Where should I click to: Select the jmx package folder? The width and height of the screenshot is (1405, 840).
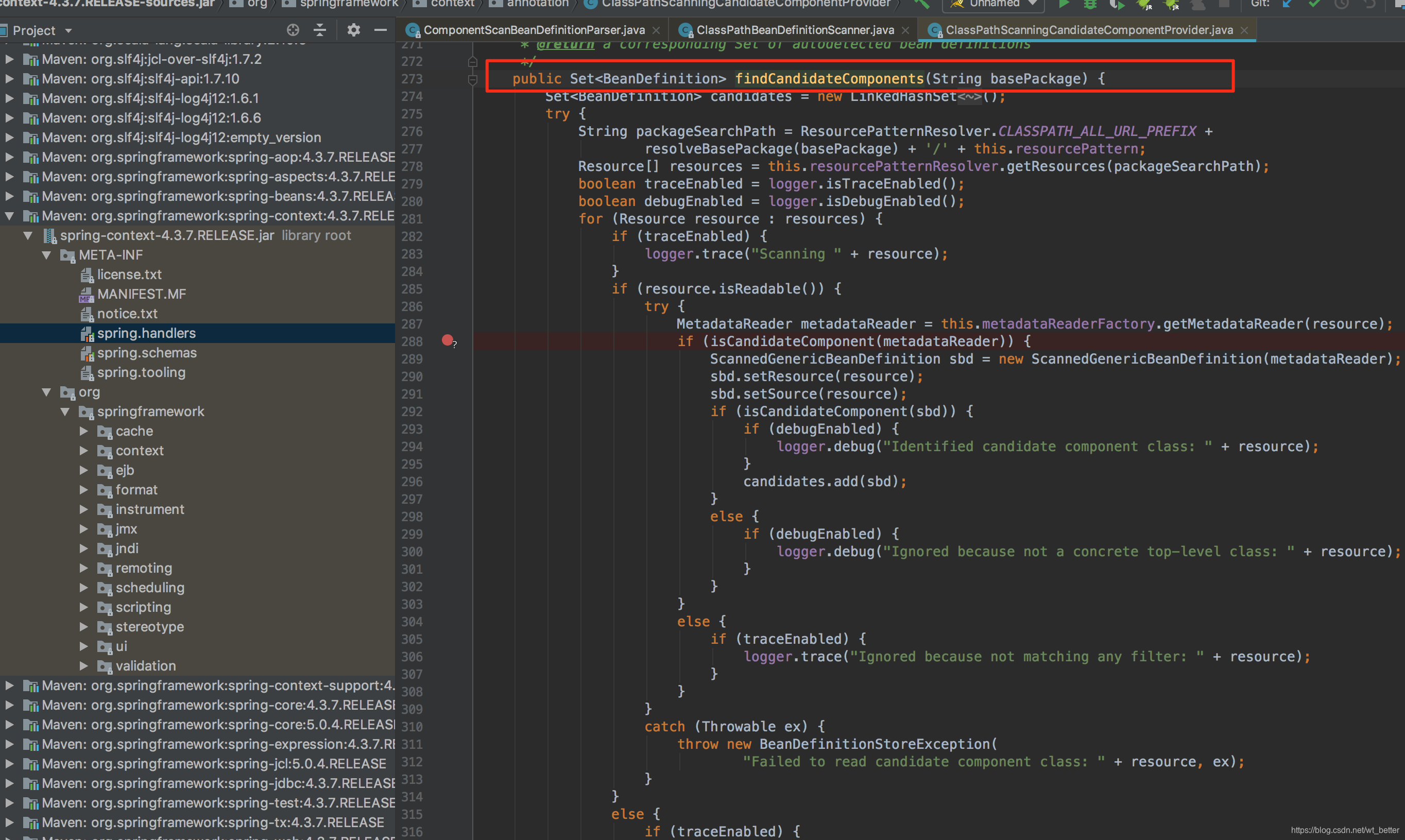[x=126, y=529]
